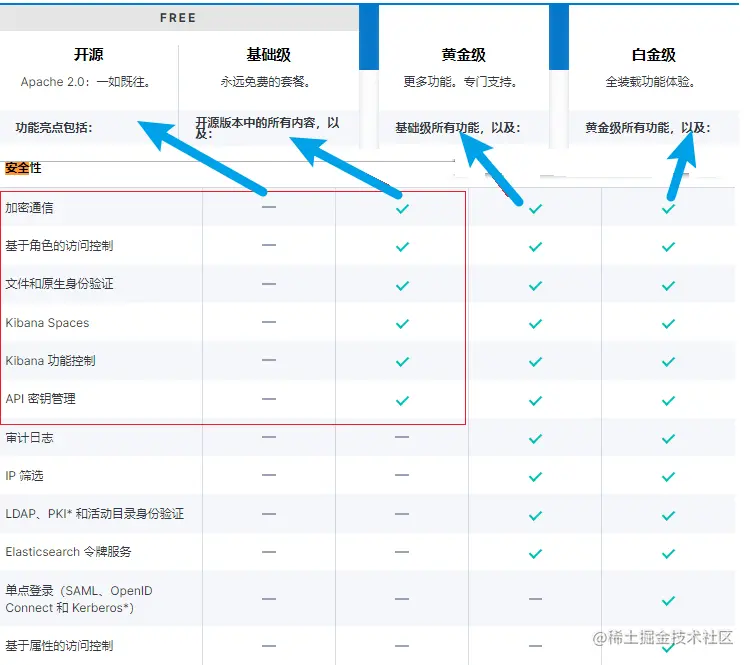Click the 基础级 checkmark for 加密通信

[402, 209]
